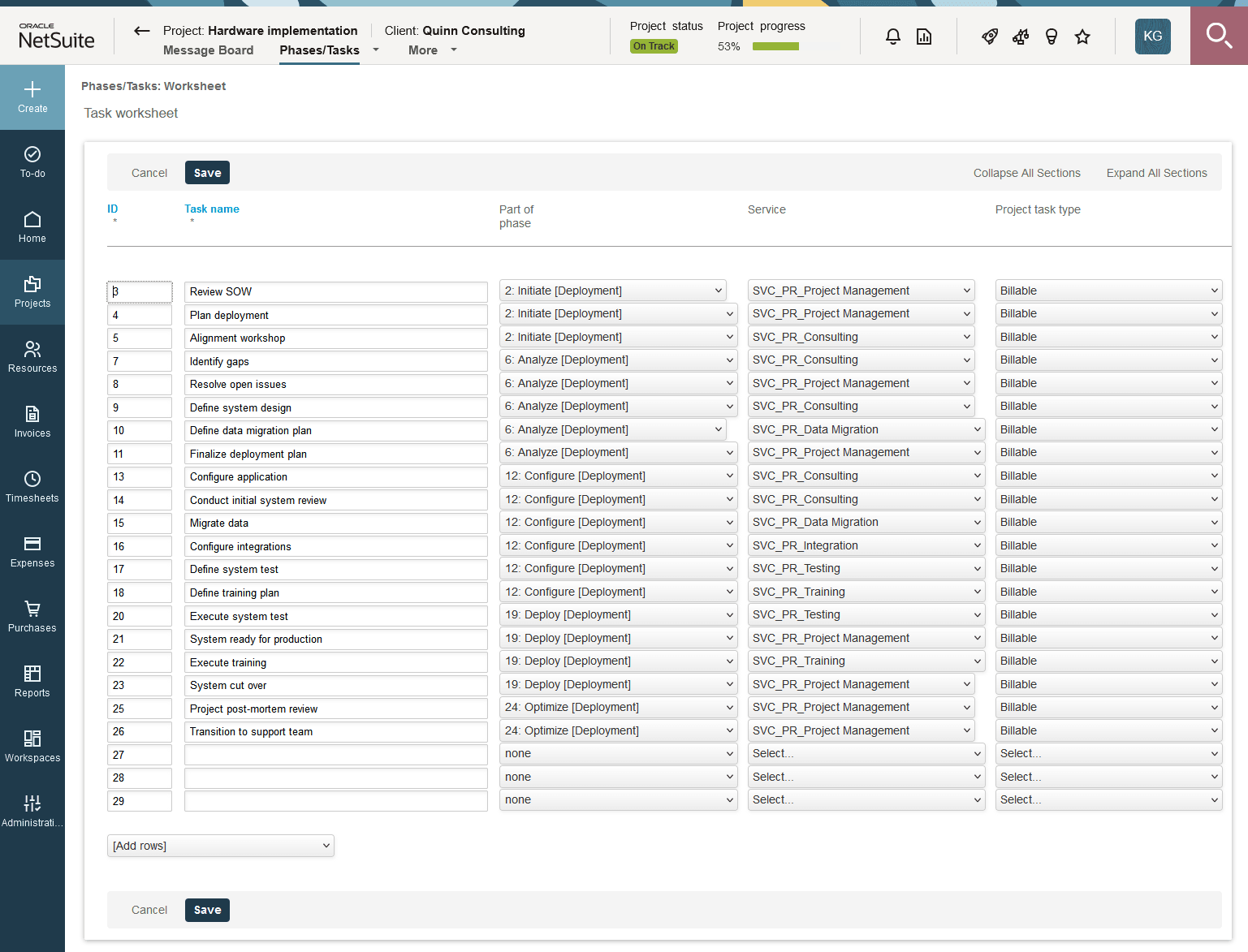Open the search magnifier button
This screenshot has width=1248, height=952.
point(1219,36)
